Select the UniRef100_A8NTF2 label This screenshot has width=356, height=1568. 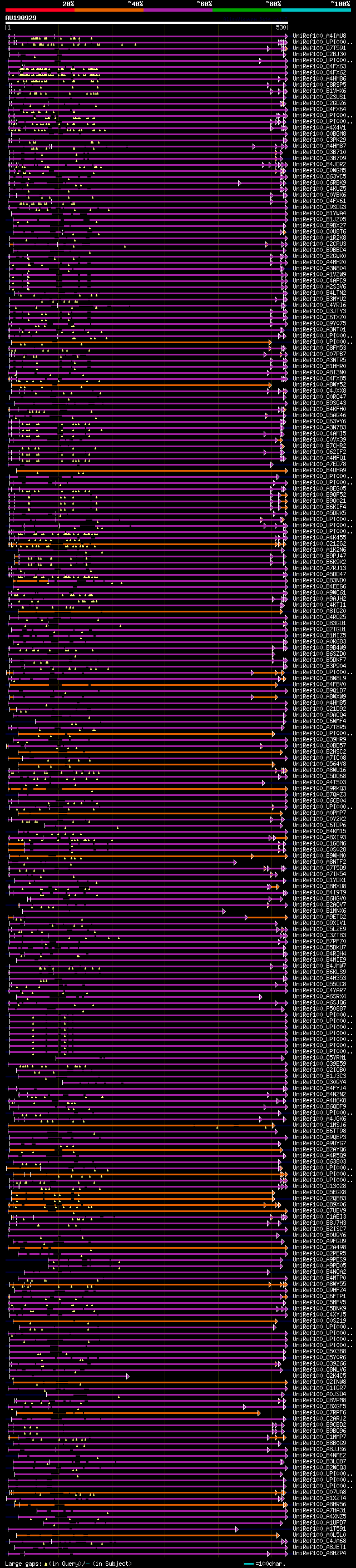click(x=319, y=862)
